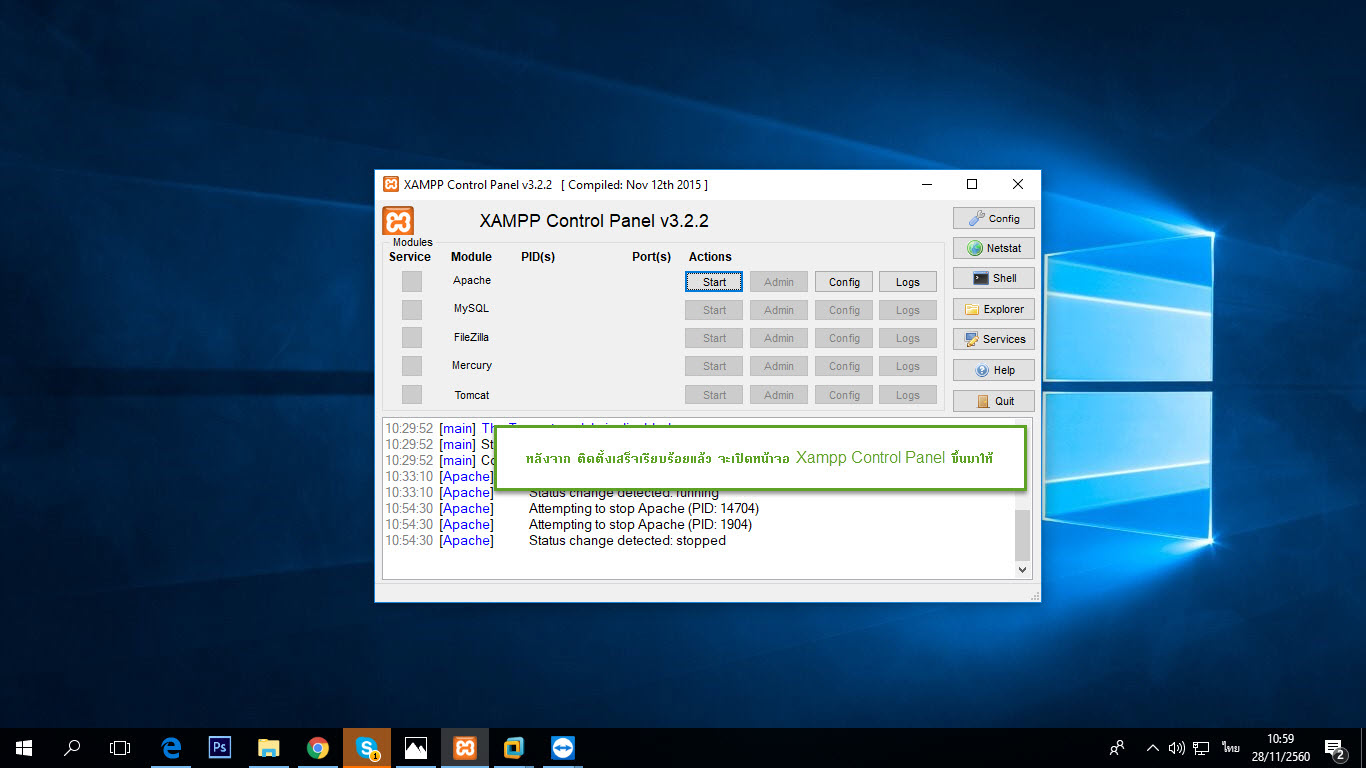Image resolution: width=1366 pixels, height=768 pixels.
Task: Select the Apache module name
Action: [x=472, y=281]
